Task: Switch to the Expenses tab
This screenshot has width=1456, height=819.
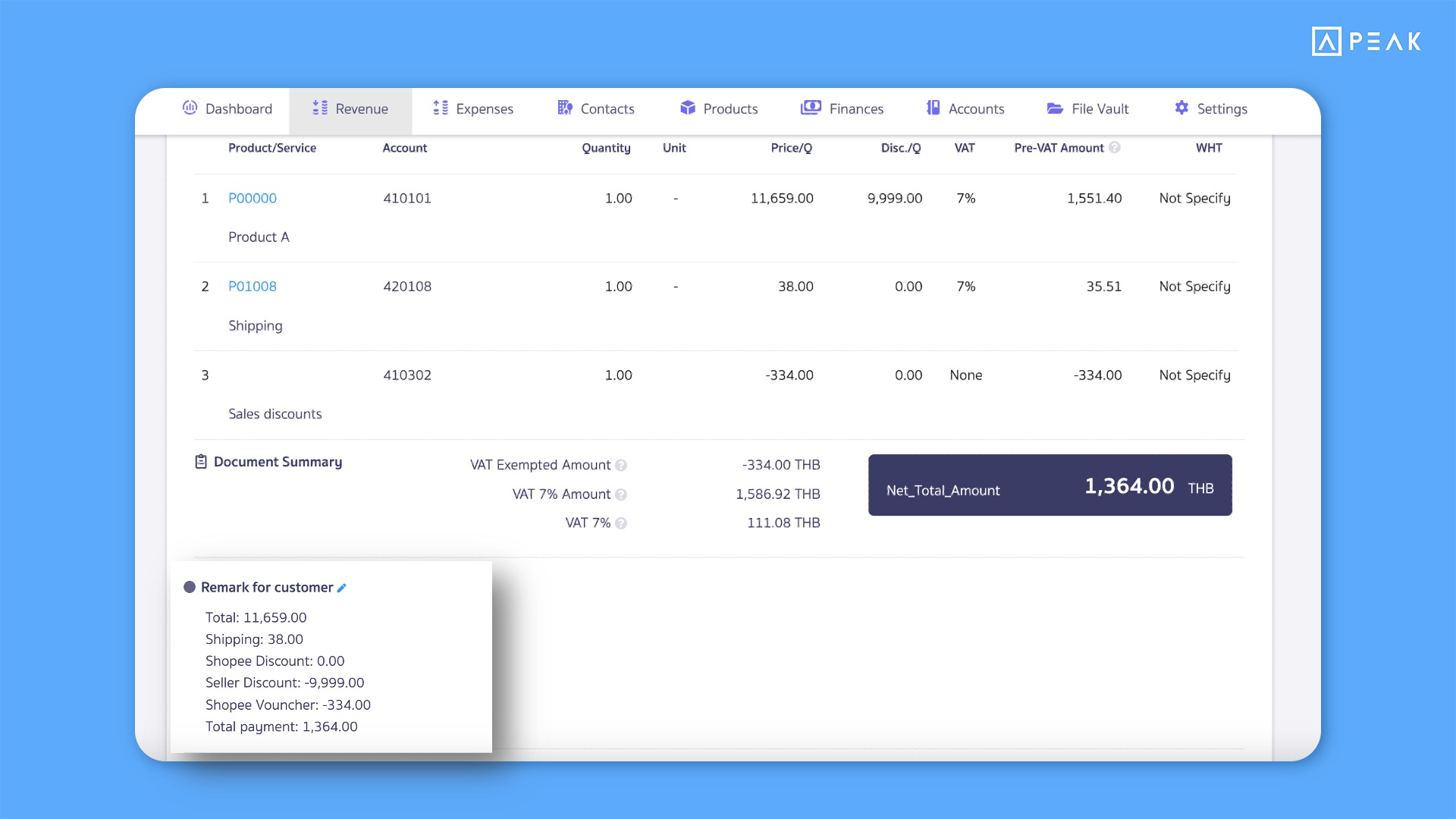Action: tap(473, 108)
